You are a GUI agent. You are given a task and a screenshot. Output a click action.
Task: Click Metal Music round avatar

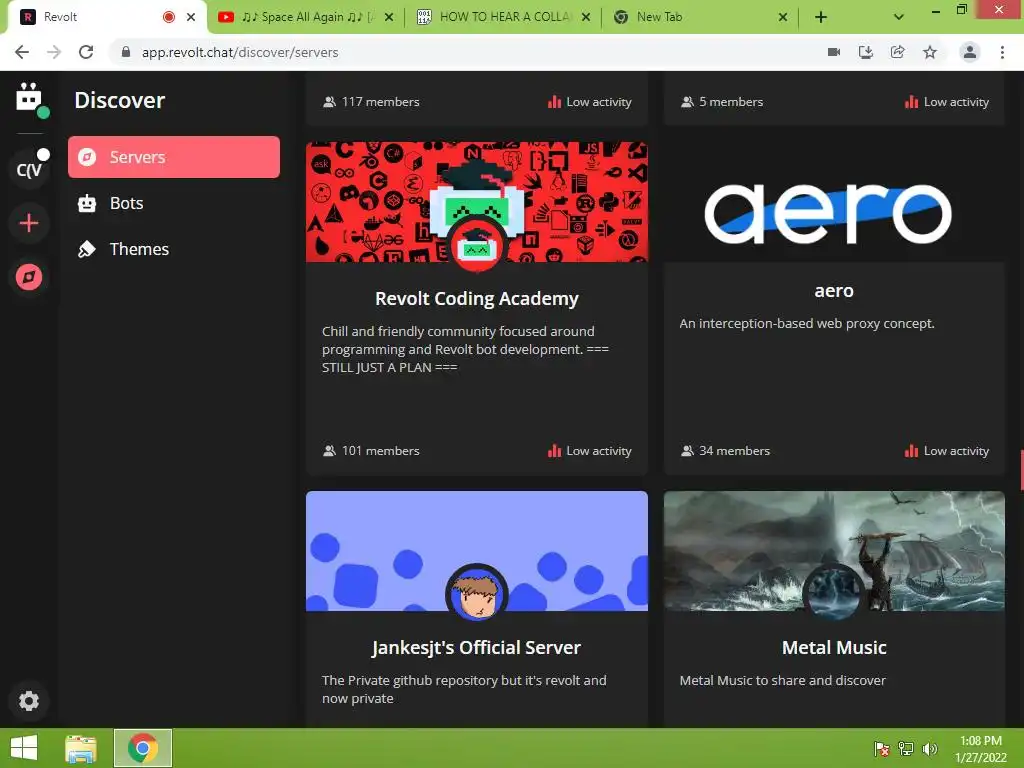[x=834, y=593]
